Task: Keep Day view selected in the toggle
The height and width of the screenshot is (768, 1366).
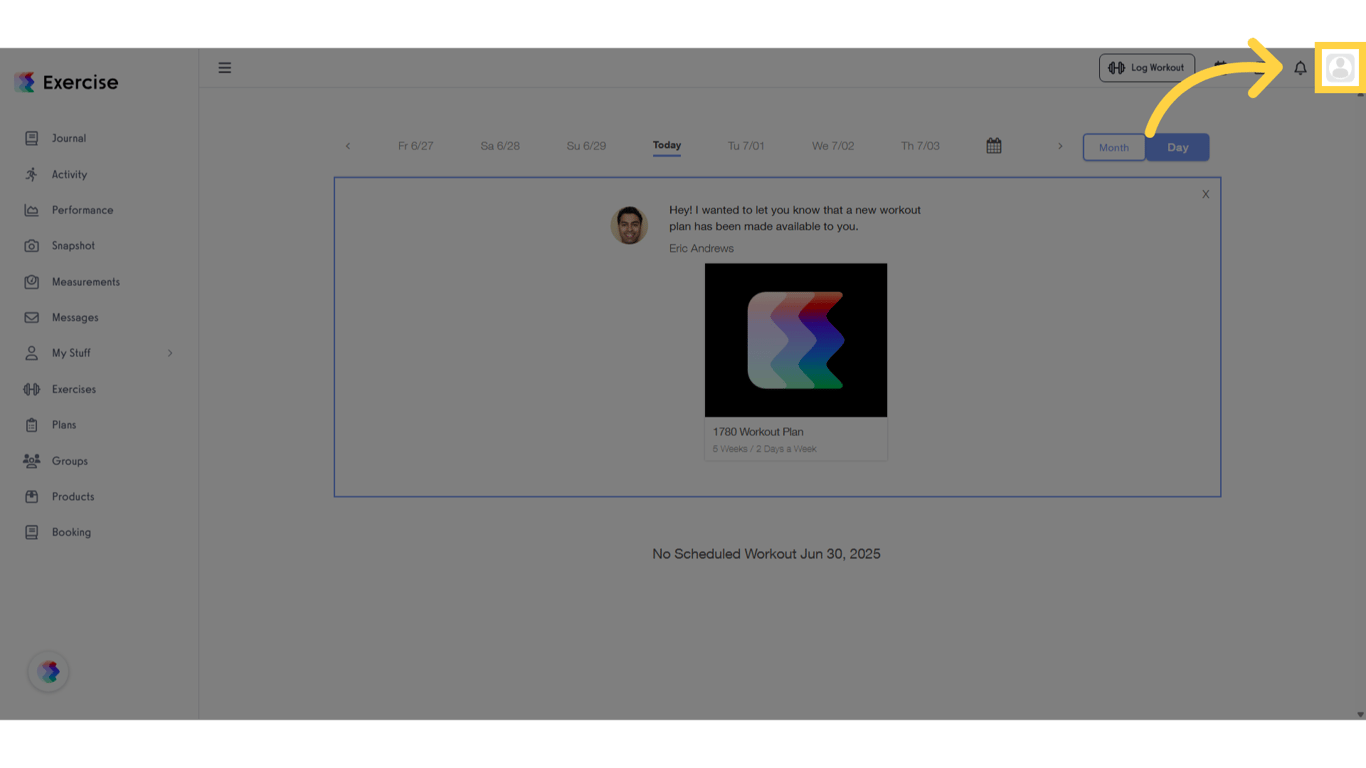Action: pyautogui.click(x=1177, y=147)
